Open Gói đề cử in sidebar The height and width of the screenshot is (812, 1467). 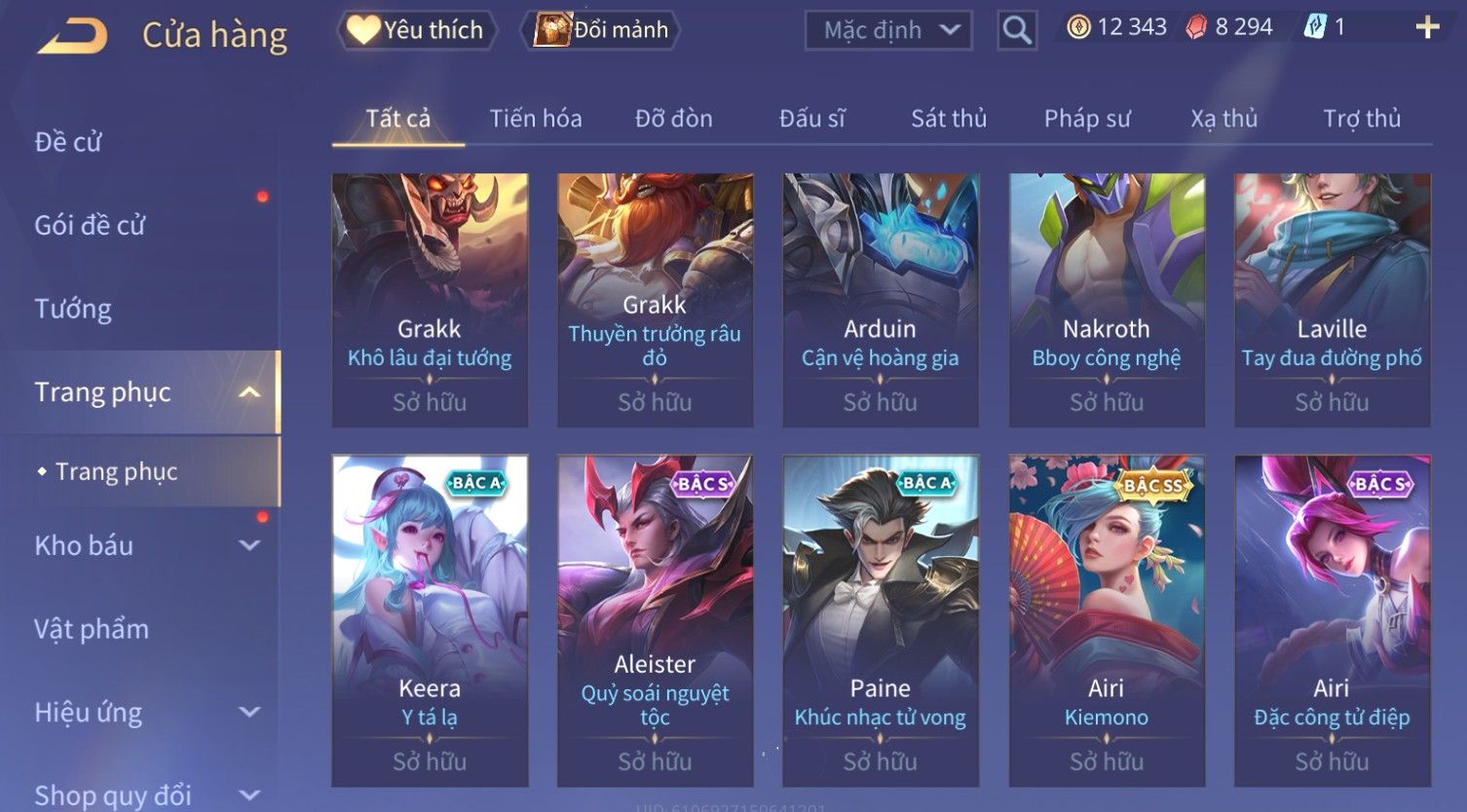(90, 226)
